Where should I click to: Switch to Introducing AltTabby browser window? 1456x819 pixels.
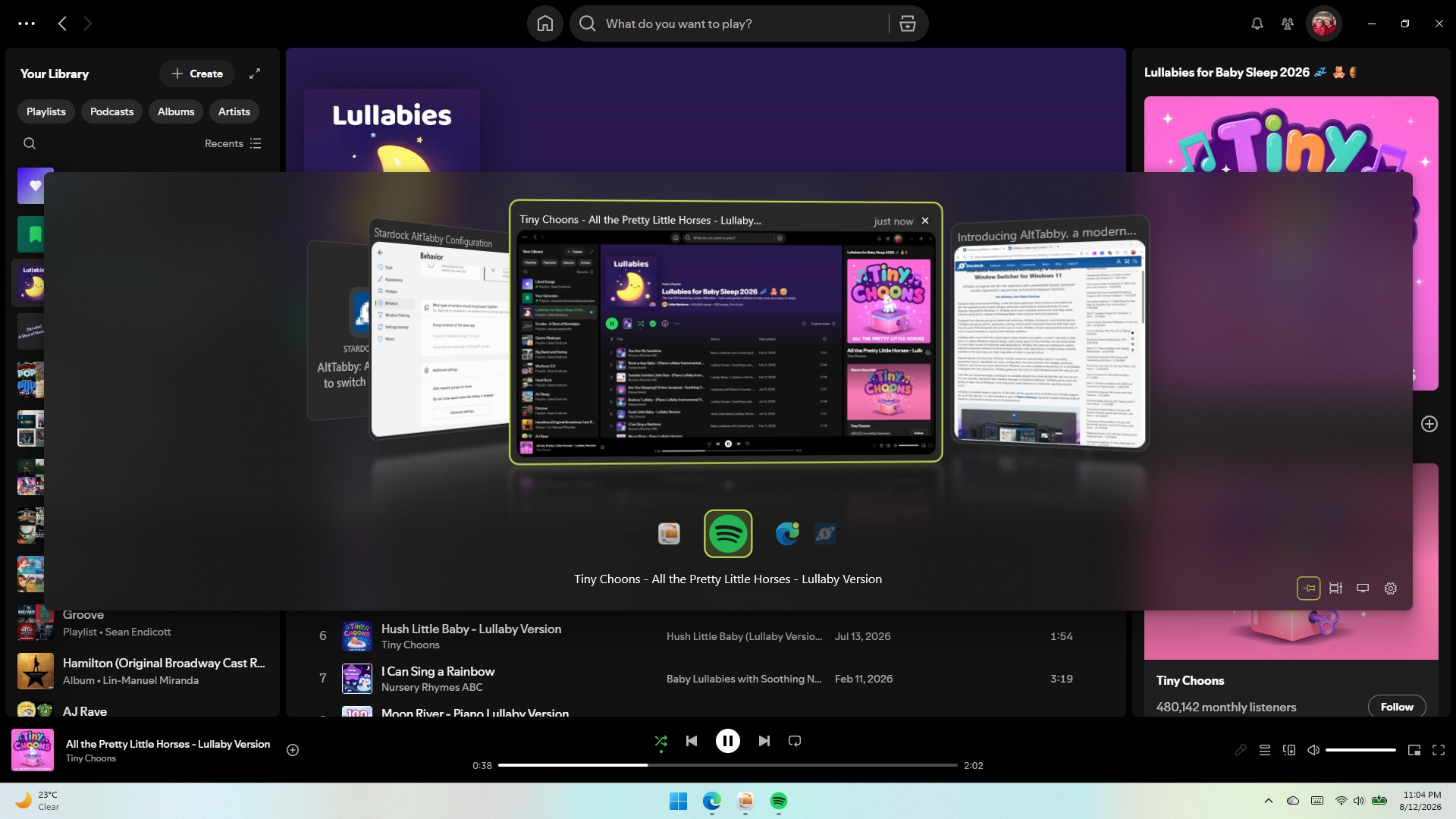point(1050,334)
